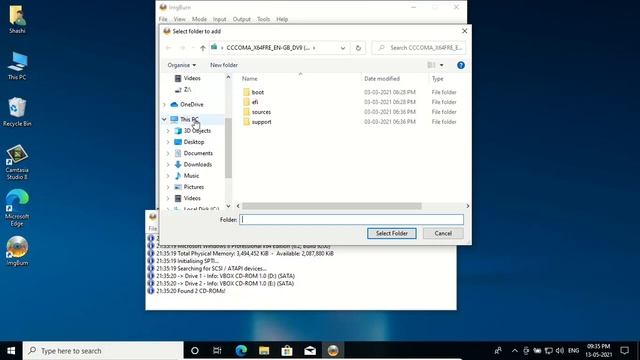Go up one folder level
This screenshot has width=640, height=360.
203,48
